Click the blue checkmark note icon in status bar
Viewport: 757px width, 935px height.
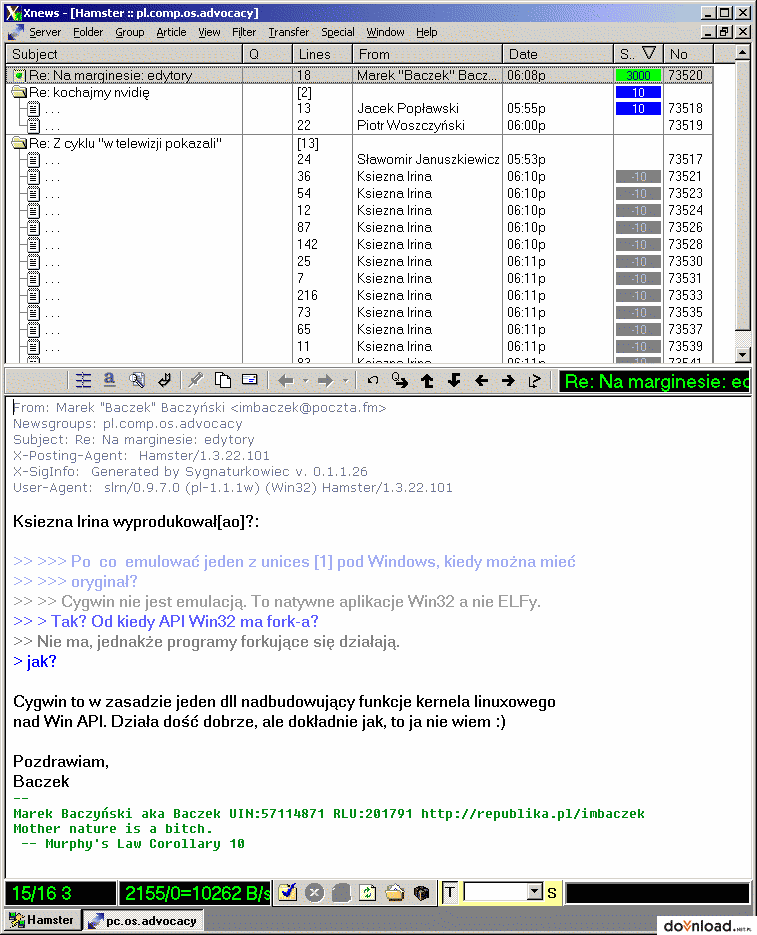pyautogui.click(x=288, y=893)
